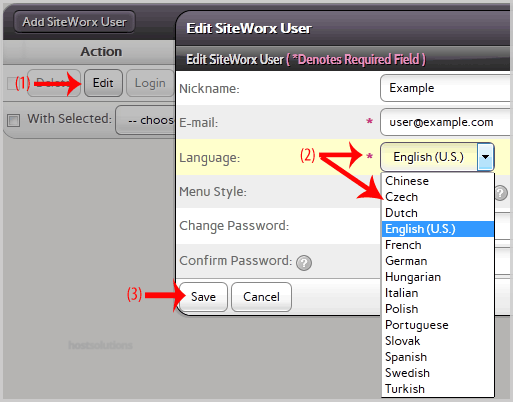
Task: Click the Edit button in the Action column
Action: tap(103, 83)
